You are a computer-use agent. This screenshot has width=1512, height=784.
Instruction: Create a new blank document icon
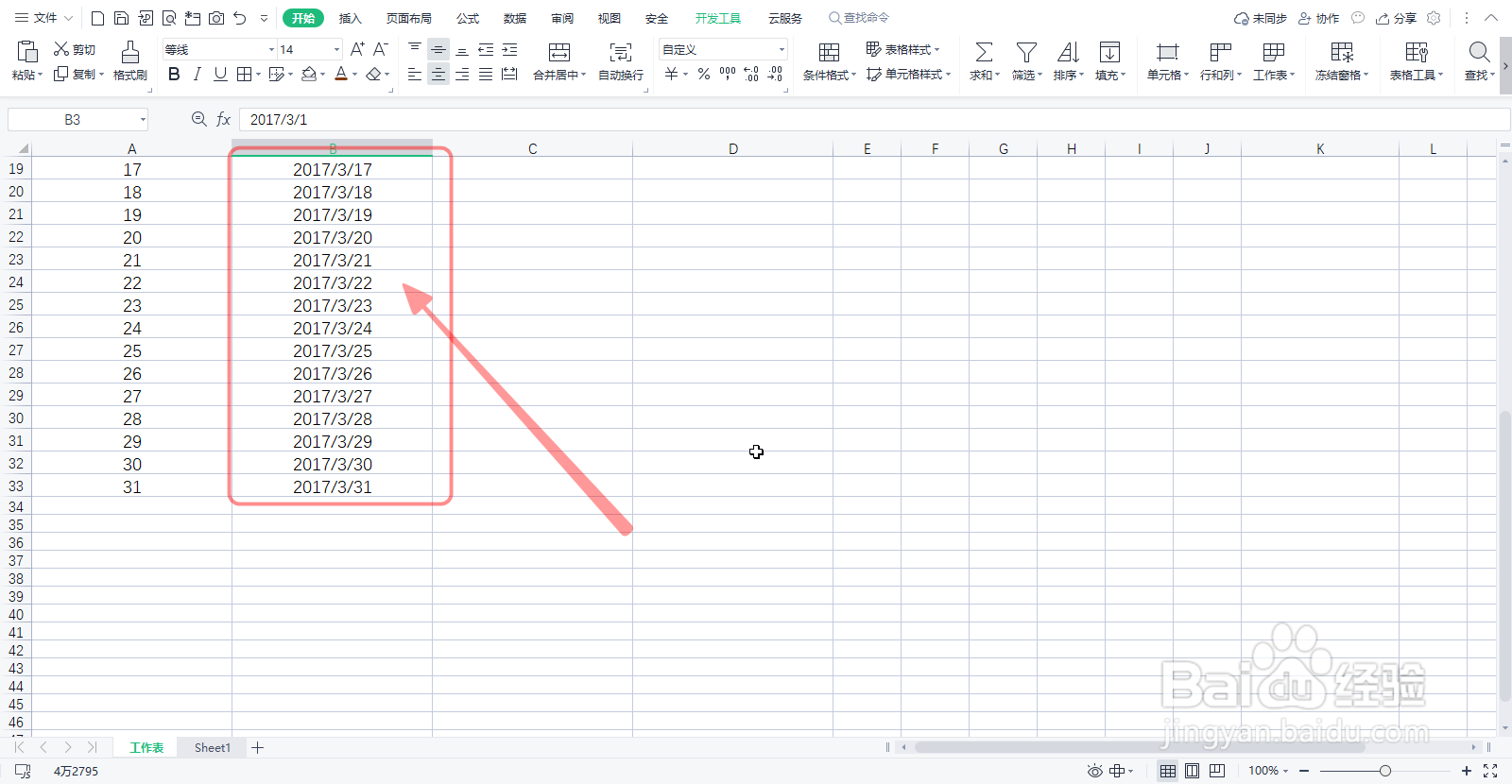pyautogui.click(x=98, y=18)
